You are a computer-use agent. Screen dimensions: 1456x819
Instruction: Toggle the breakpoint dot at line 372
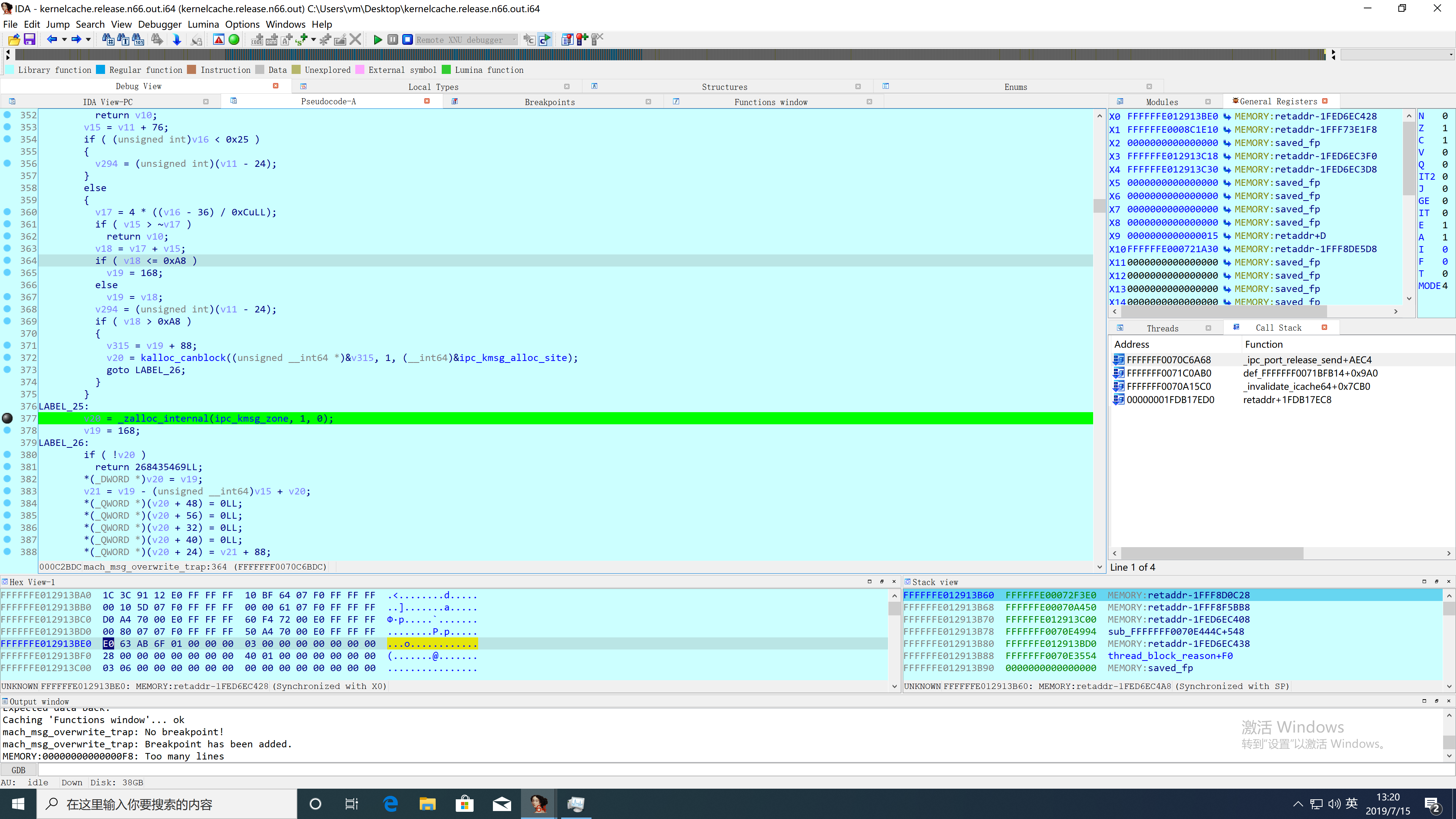click(7, 357)
